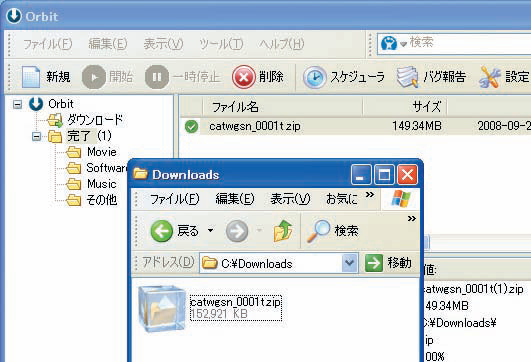The width and height of the screenshot is (531, 362).
Task: Open File (ファイル) menu in Downloads window
Action: [x=174, y=199]
